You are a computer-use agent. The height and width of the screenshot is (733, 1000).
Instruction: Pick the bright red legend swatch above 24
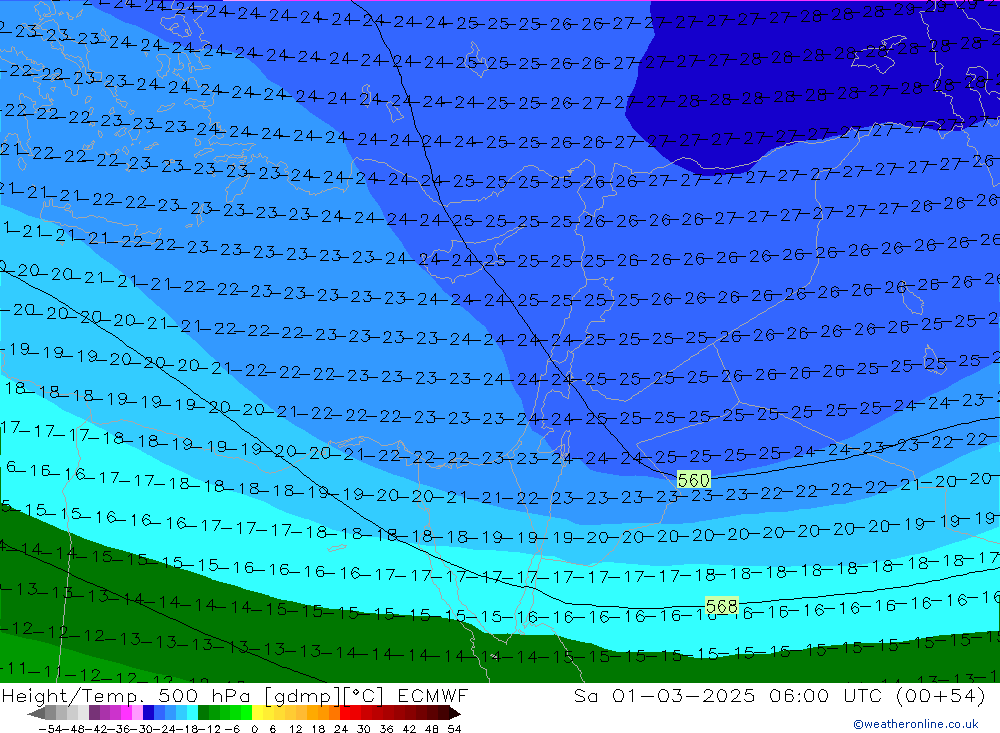coord(345,713)
